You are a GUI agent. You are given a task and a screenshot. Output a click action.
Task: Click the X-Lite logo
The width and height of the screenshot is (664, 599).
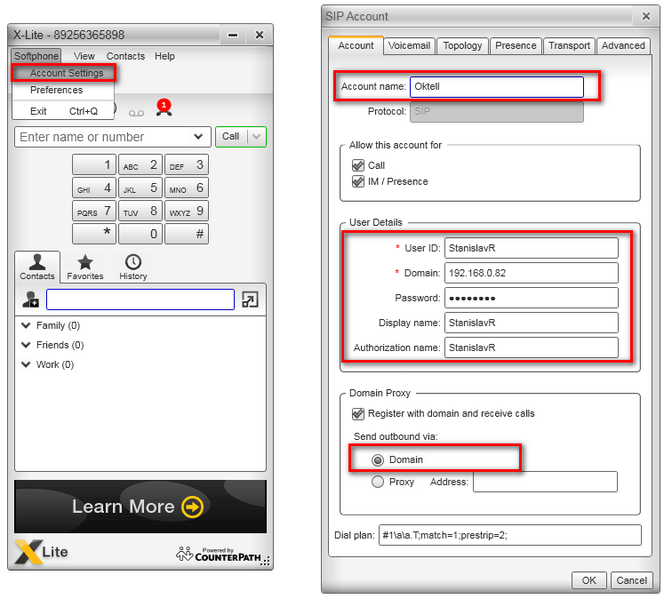coord(42,552)
